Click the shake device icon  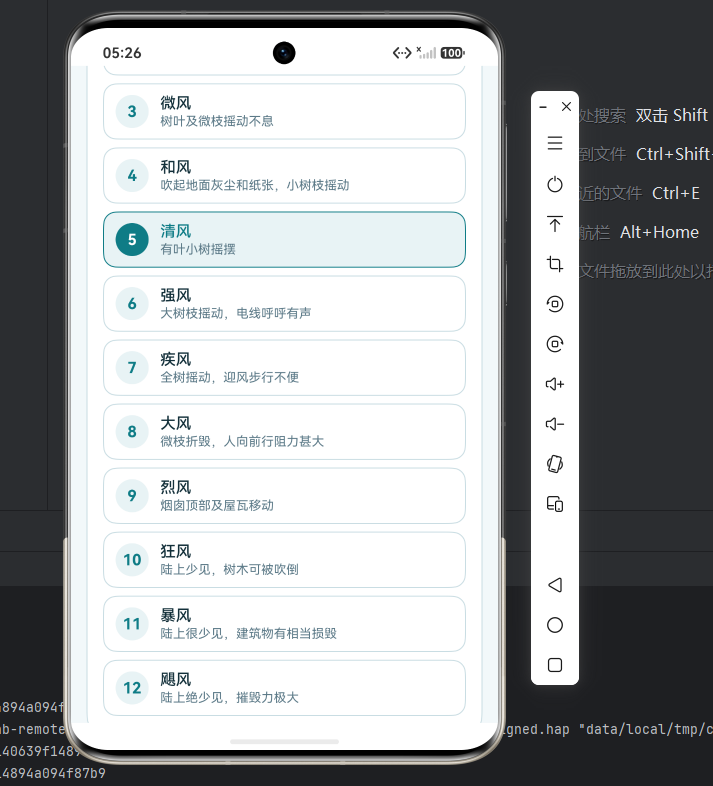(x=555, y=464)
